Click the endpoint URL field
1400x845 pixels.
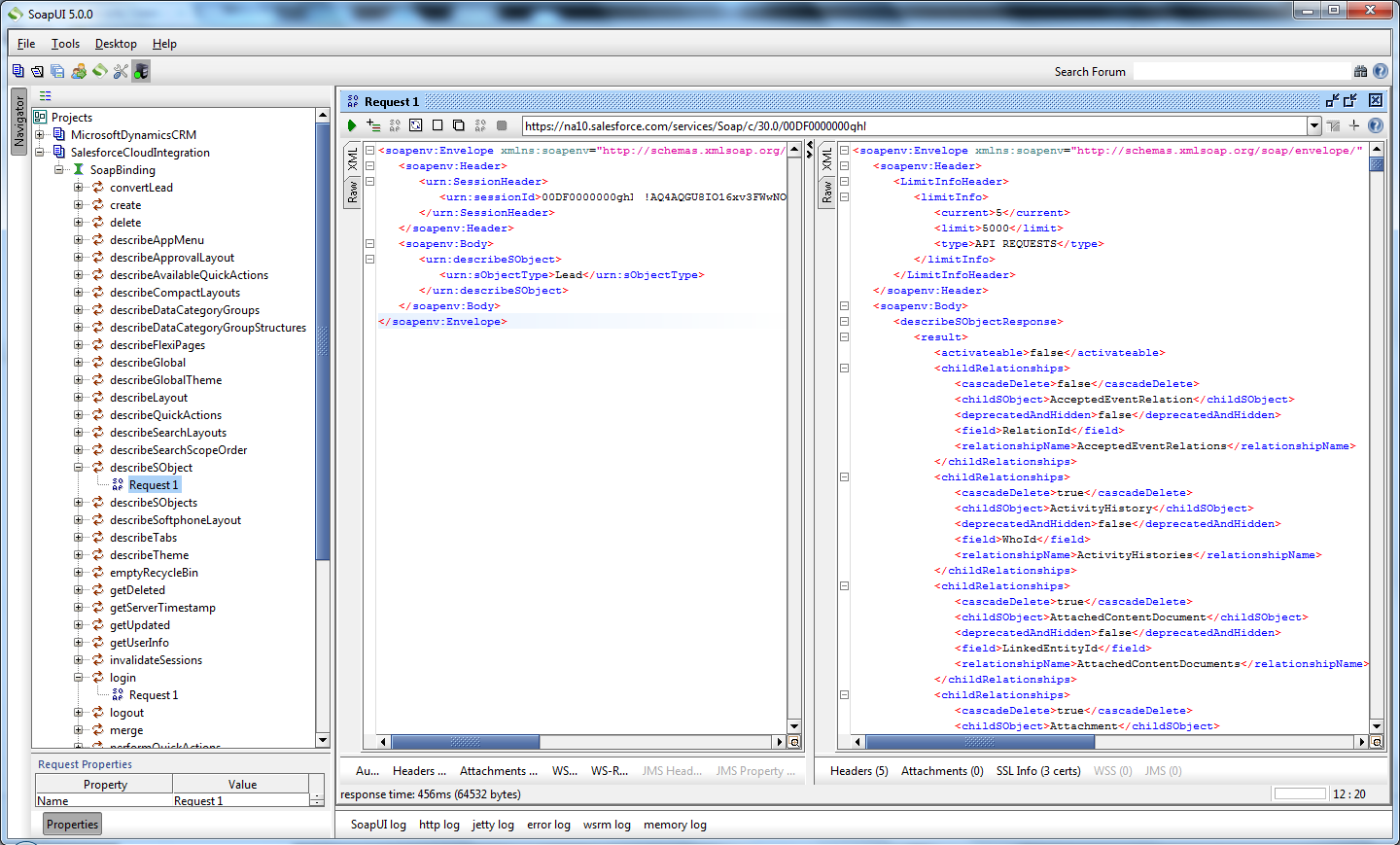coord(914,125)
